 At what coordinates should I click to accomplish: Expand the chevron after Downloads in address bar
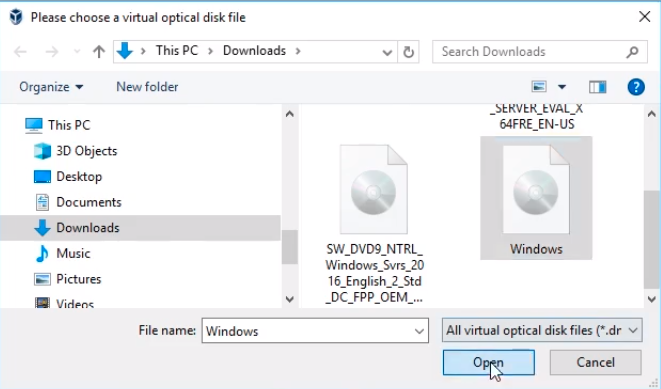pyautogui.click(x=298, y=51)
